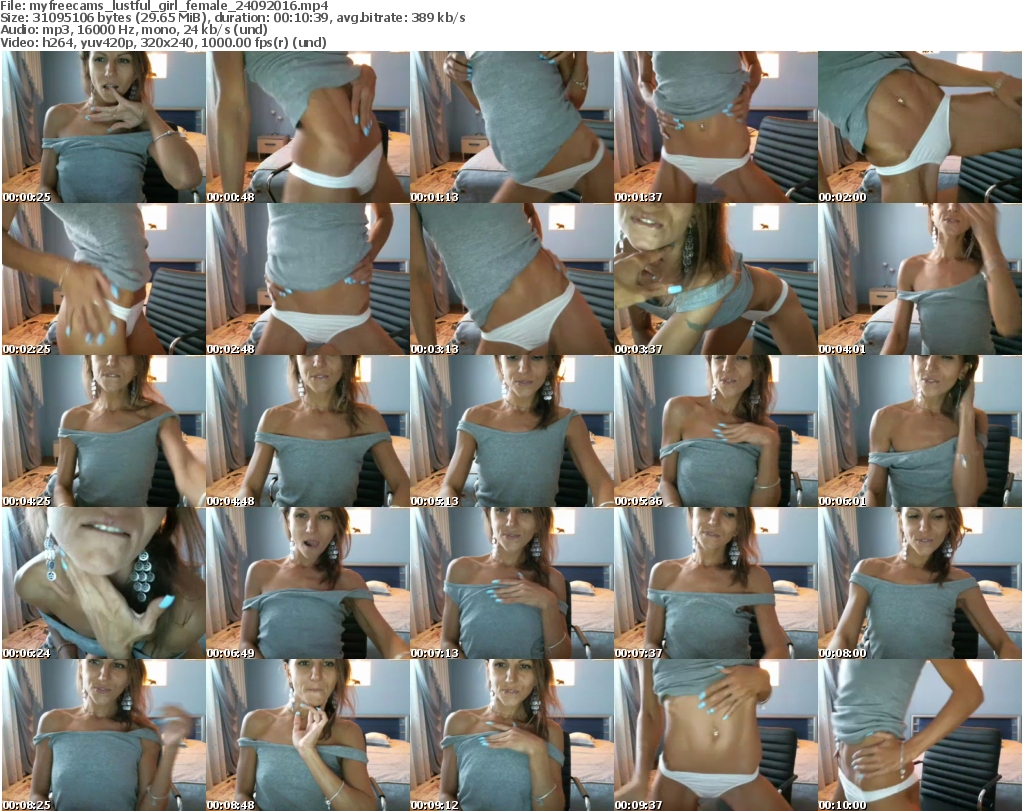Open the frame at timestamp 00:08:48
The image size is (1024, 811).
(x=308, y=735)
